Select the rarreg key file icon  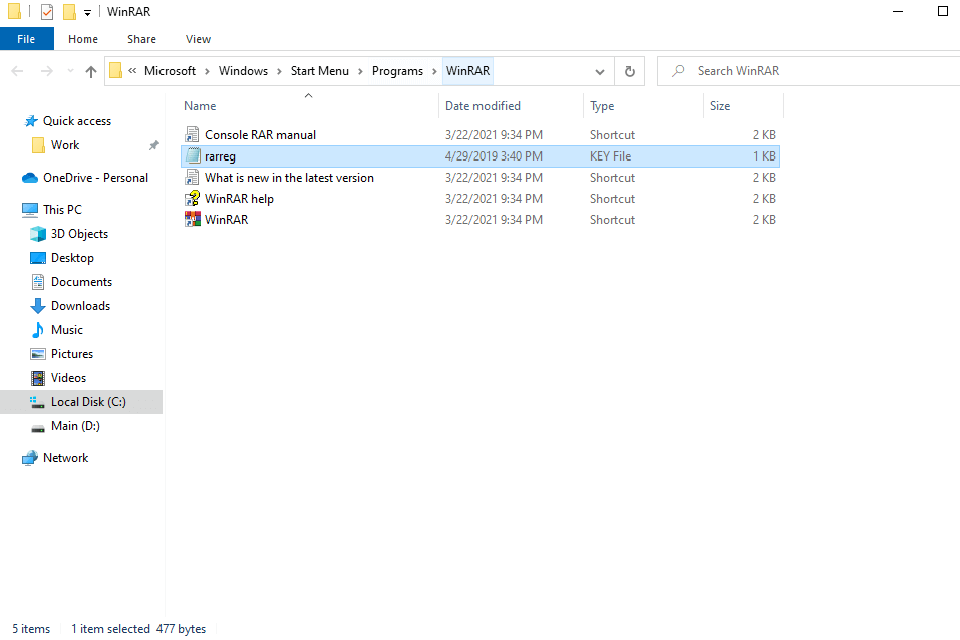click(x=193, y=157)
